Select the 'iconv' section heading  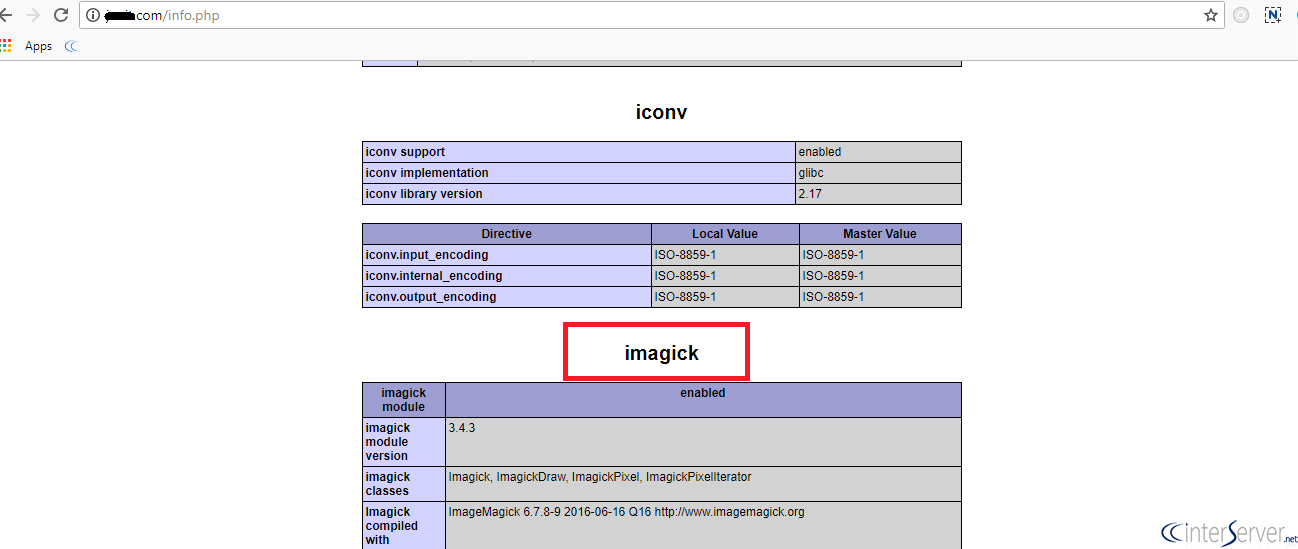[661, 112]
